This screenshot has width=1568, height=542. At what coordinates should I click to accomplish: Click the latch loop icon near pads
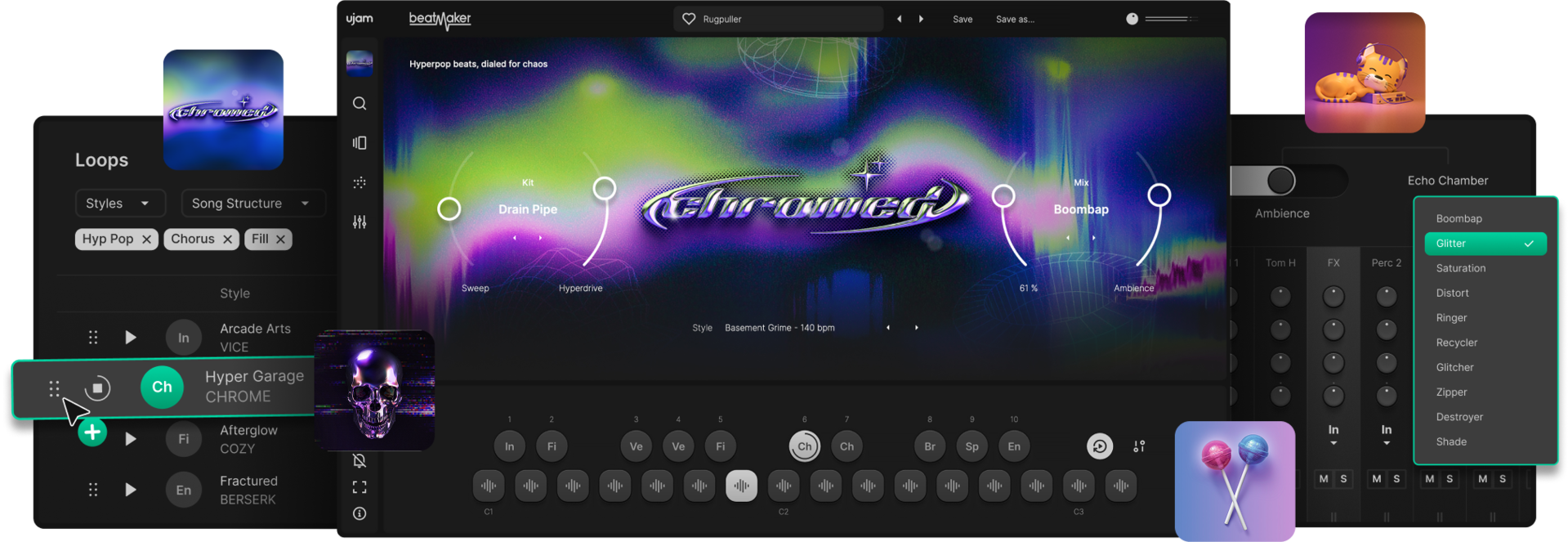pyautogui.click(x=1100, y=446)
